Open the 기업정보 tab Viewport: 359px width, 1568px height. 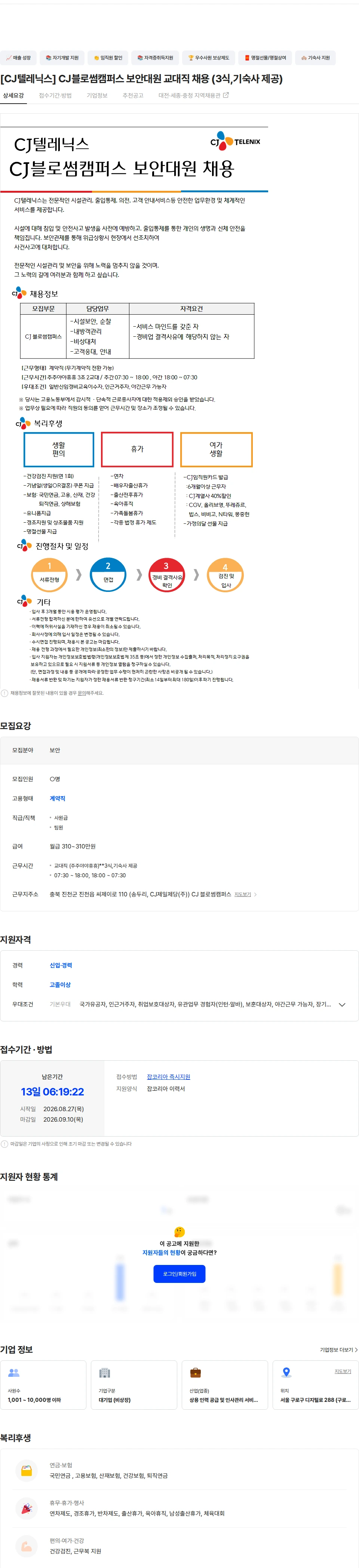[x=97, y=95]
